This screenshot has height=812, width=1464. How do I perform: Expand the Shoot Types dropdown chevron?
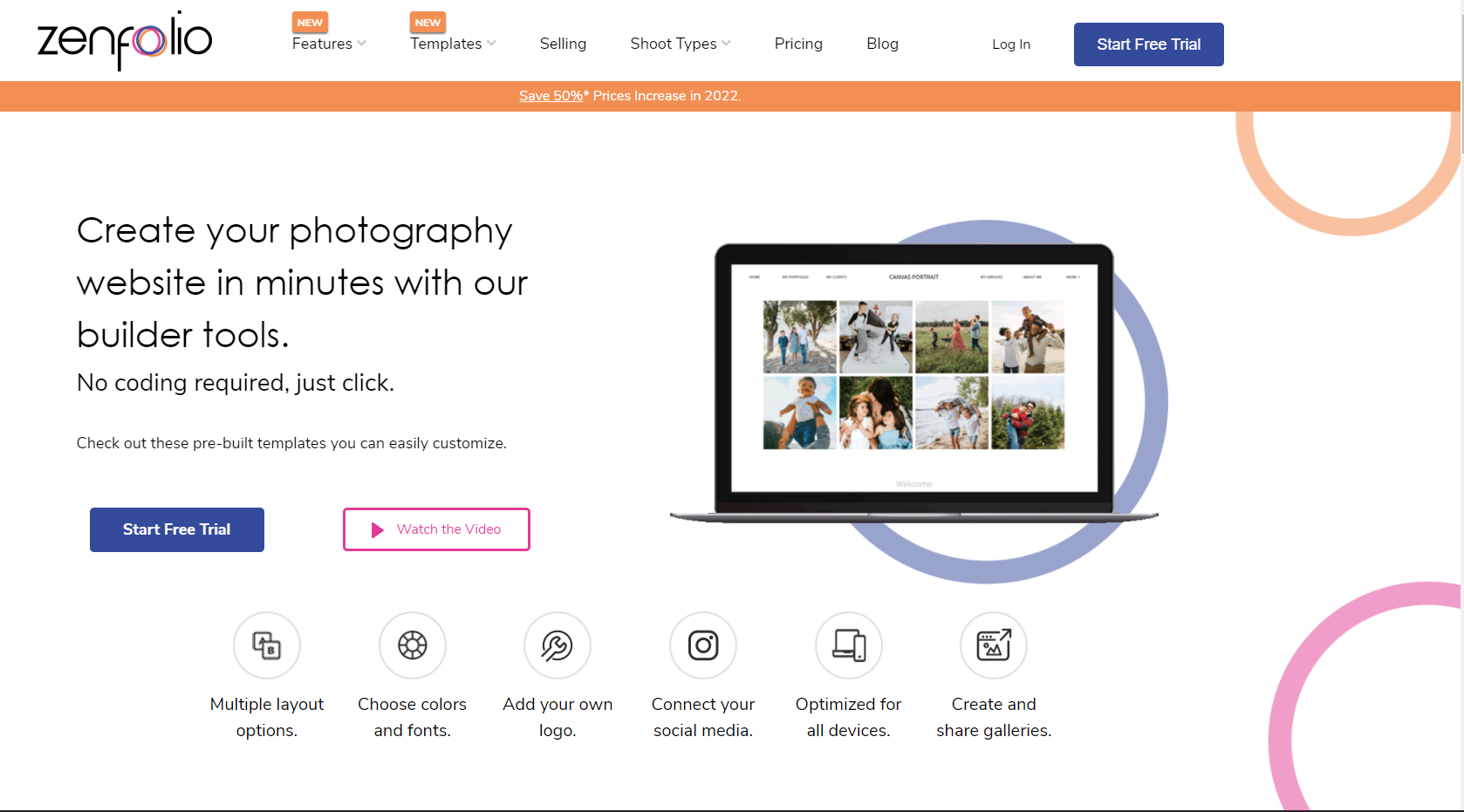(727, 43)
